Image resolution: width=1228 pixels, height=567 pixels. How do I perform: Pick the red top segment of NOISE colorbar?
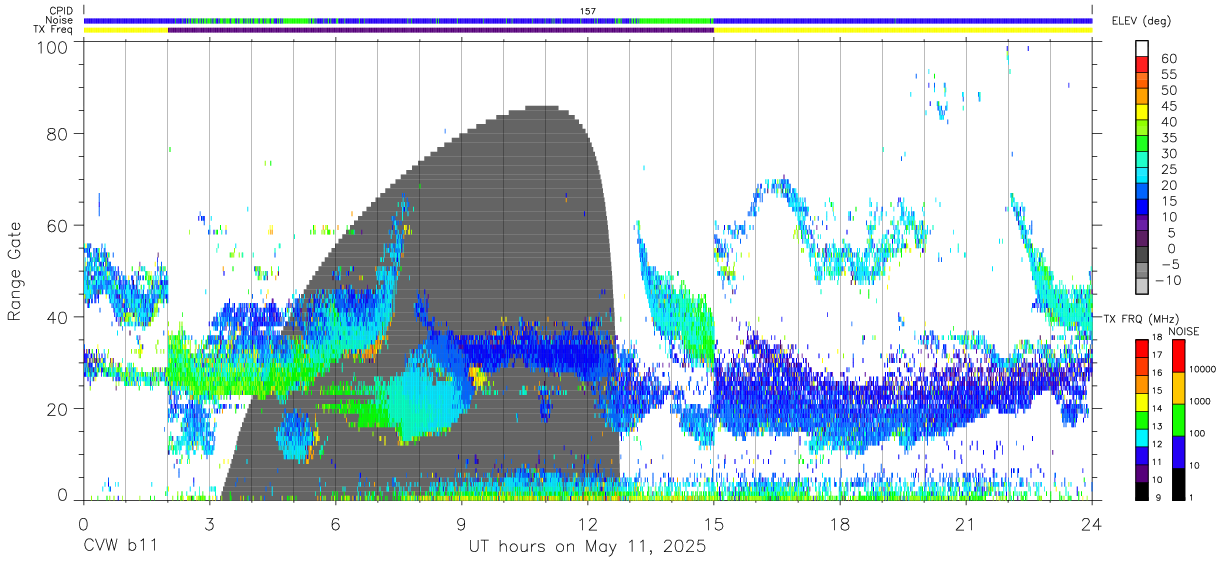1178,355
